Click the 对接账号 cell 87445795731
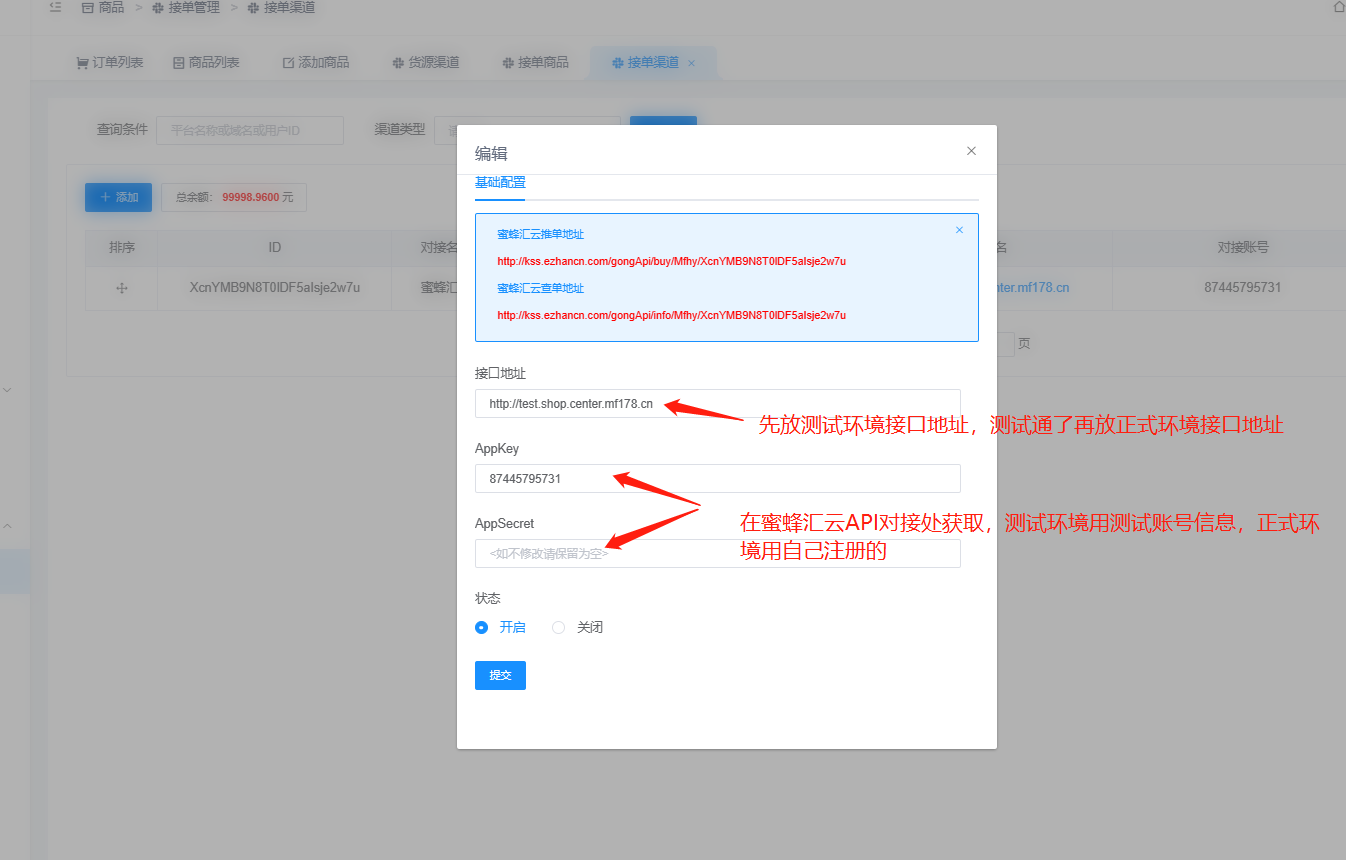 [x=1243, y=287]
